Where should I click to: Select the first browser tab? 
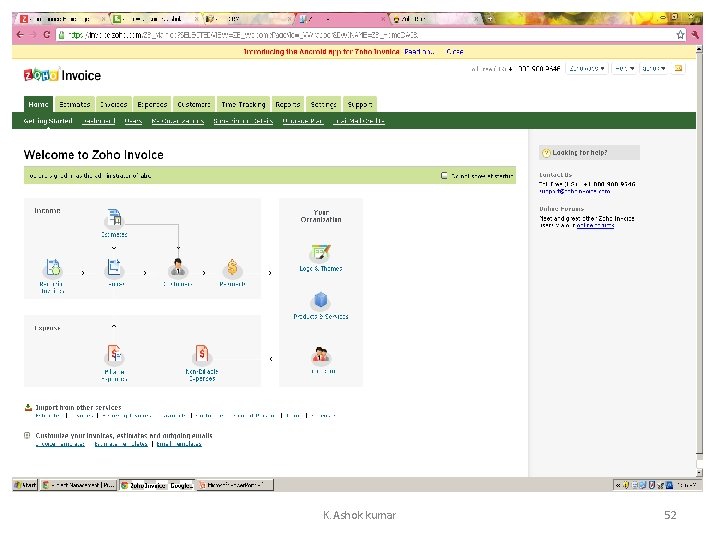[x=62, y=19]
